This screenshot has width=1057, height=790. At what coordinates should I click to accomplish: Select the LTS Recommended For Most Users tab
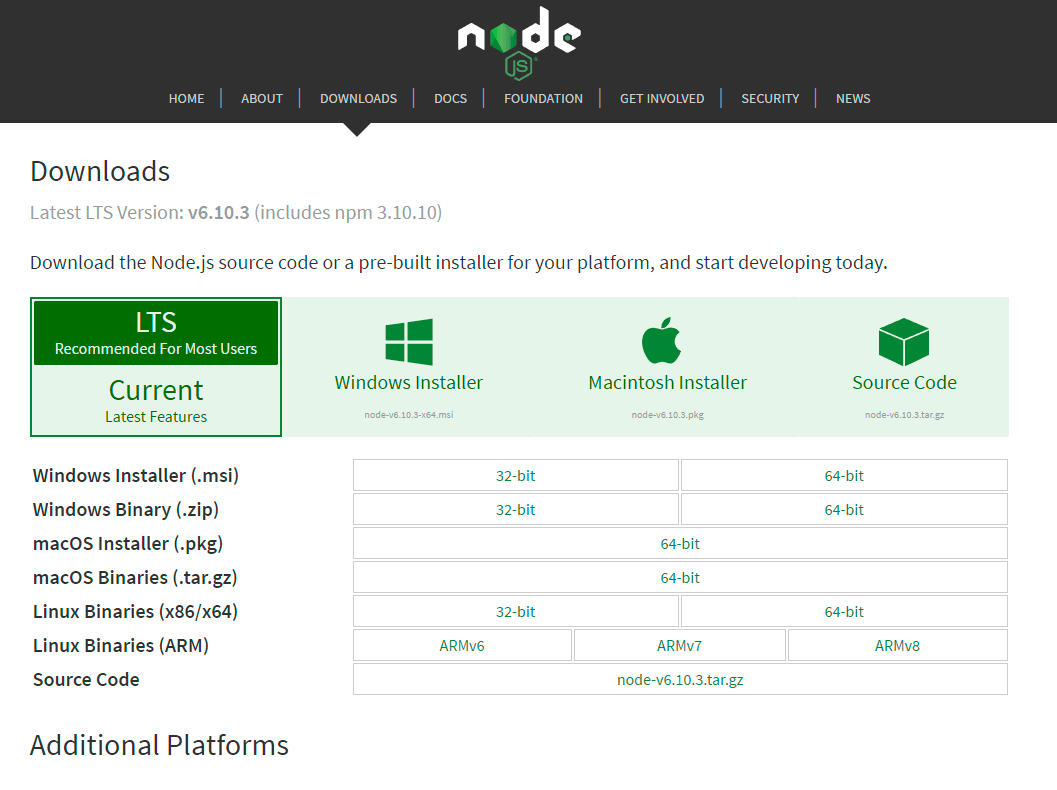[x=156, y=333]
